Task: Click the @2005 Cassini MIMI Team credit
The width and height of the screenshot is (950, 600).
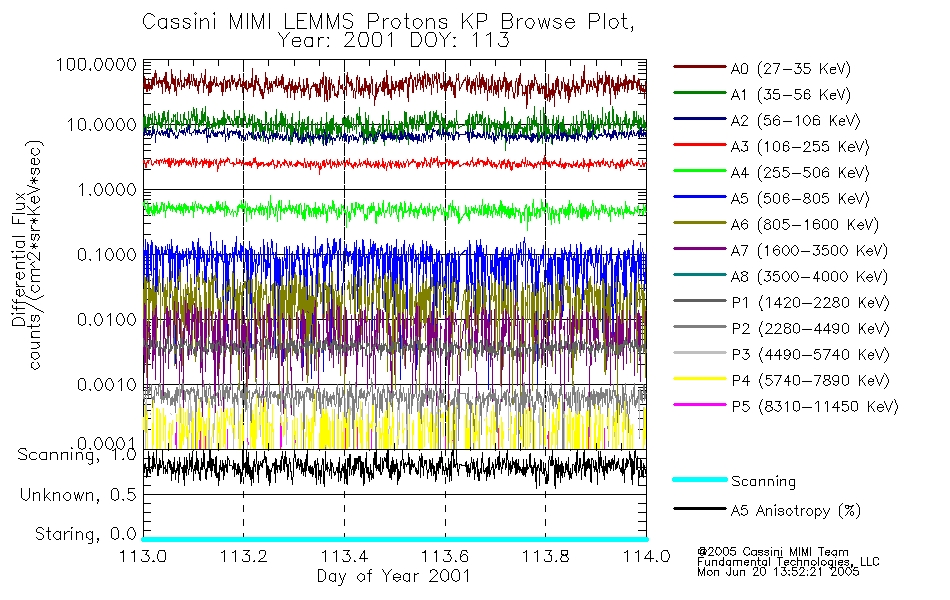Action: (772, 552)
